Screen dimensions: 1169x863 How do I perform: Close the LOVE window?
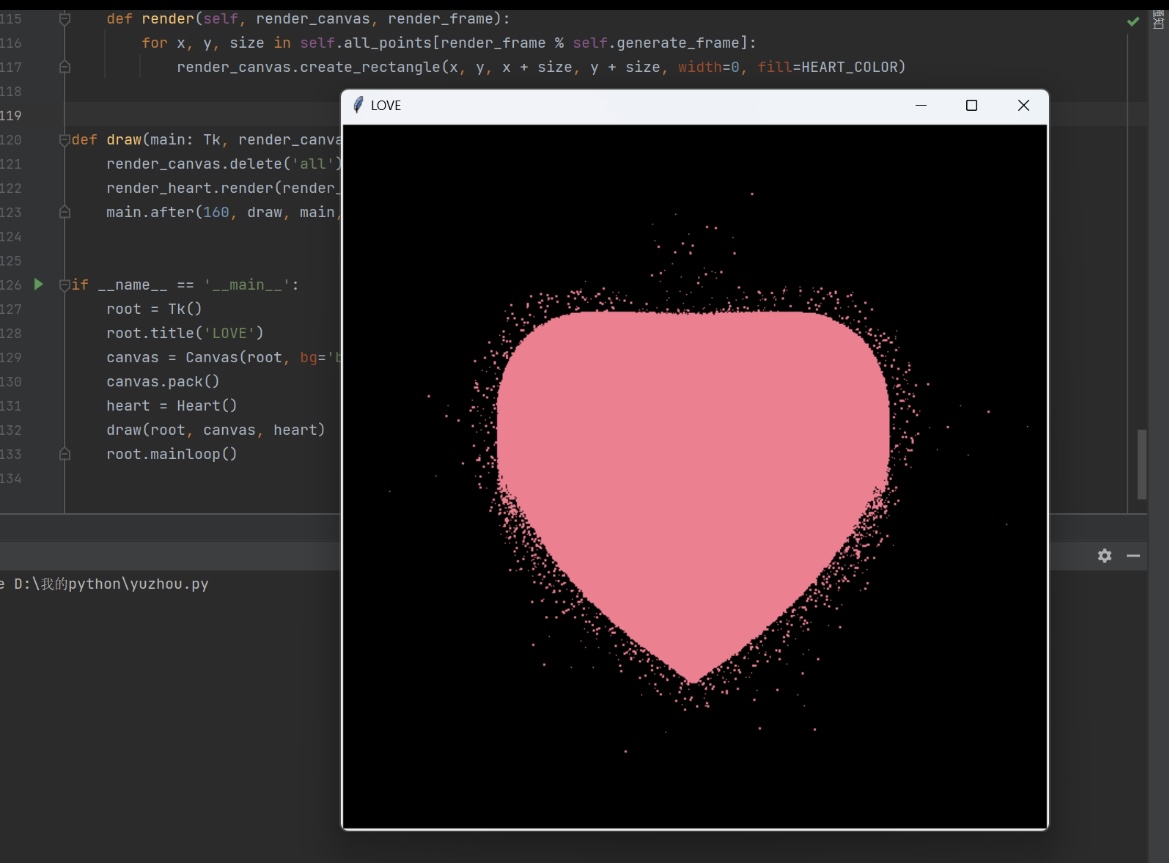1023,105
